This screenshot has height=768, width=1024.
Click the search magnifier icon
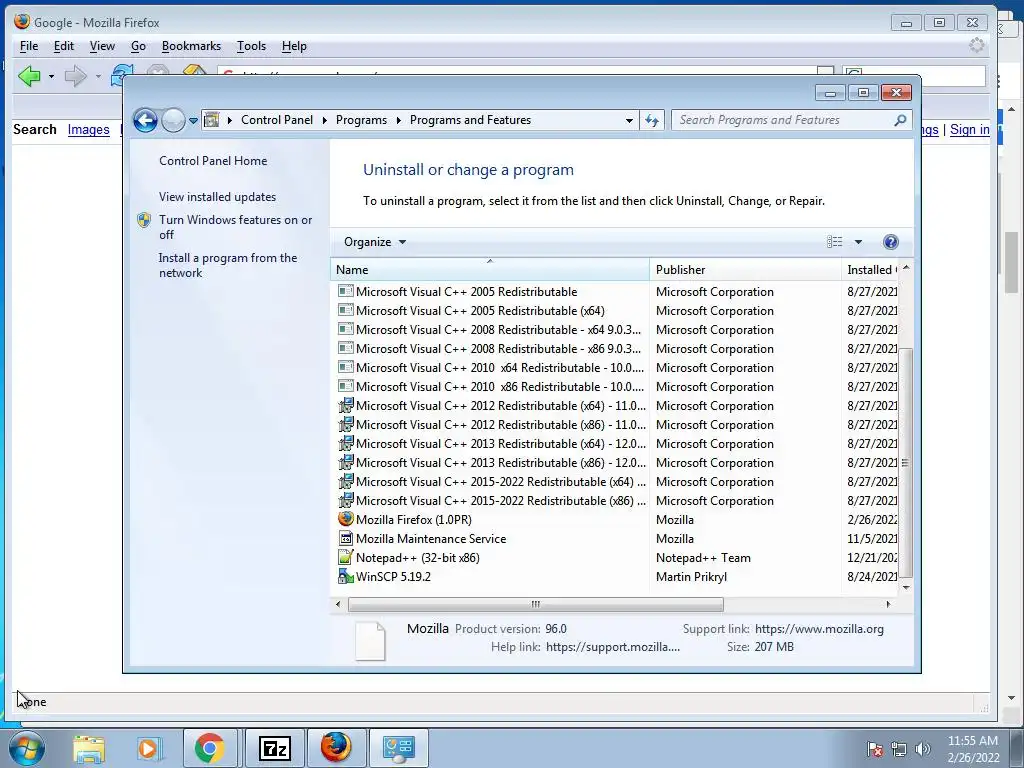pyautogui.click(x=900, y=120)
